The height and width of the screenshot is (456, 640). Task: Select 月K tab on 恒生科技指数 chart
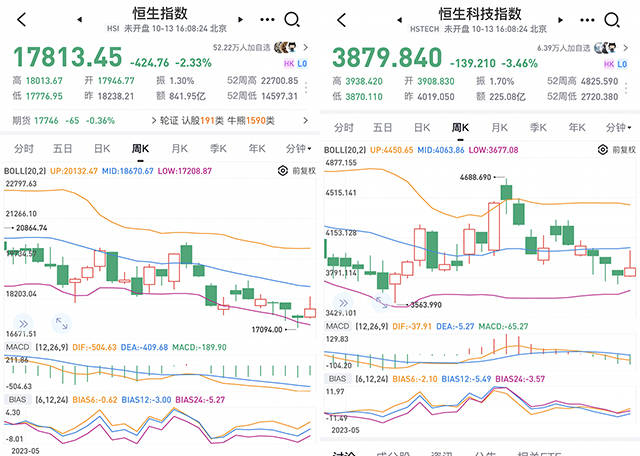(x=499, y=128)
